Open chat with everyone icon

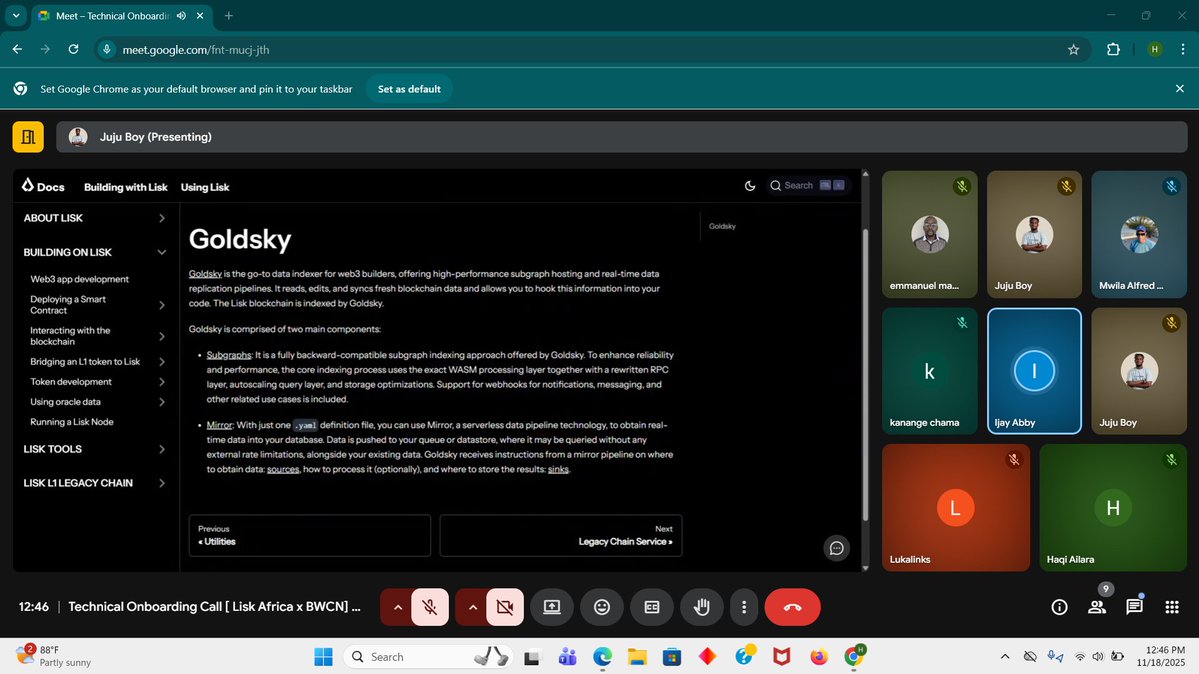pyautogui.click(x=1134, y=607)
